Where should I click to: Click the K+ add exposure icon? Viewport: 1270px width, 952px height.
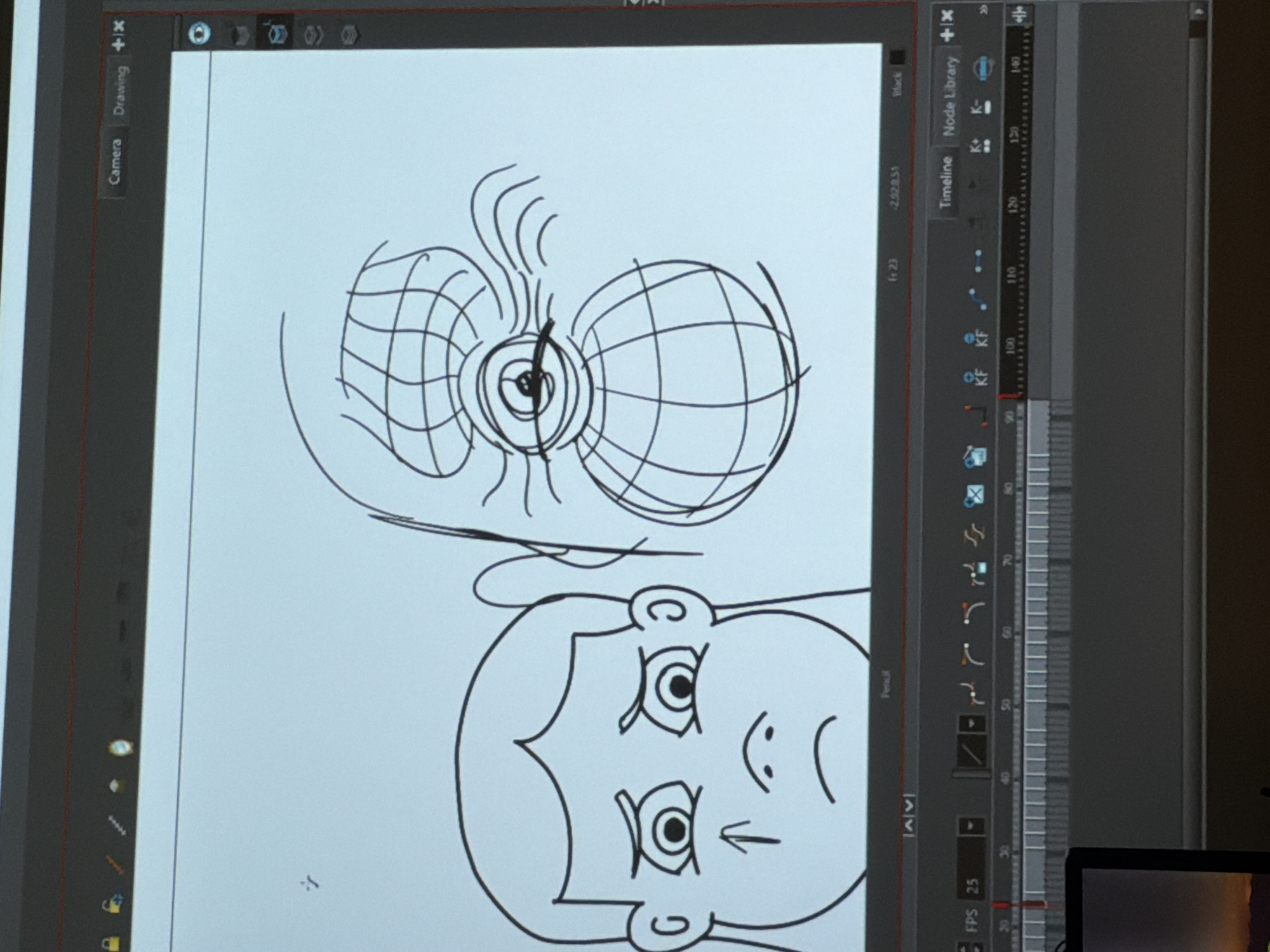(x=980, y=146)
